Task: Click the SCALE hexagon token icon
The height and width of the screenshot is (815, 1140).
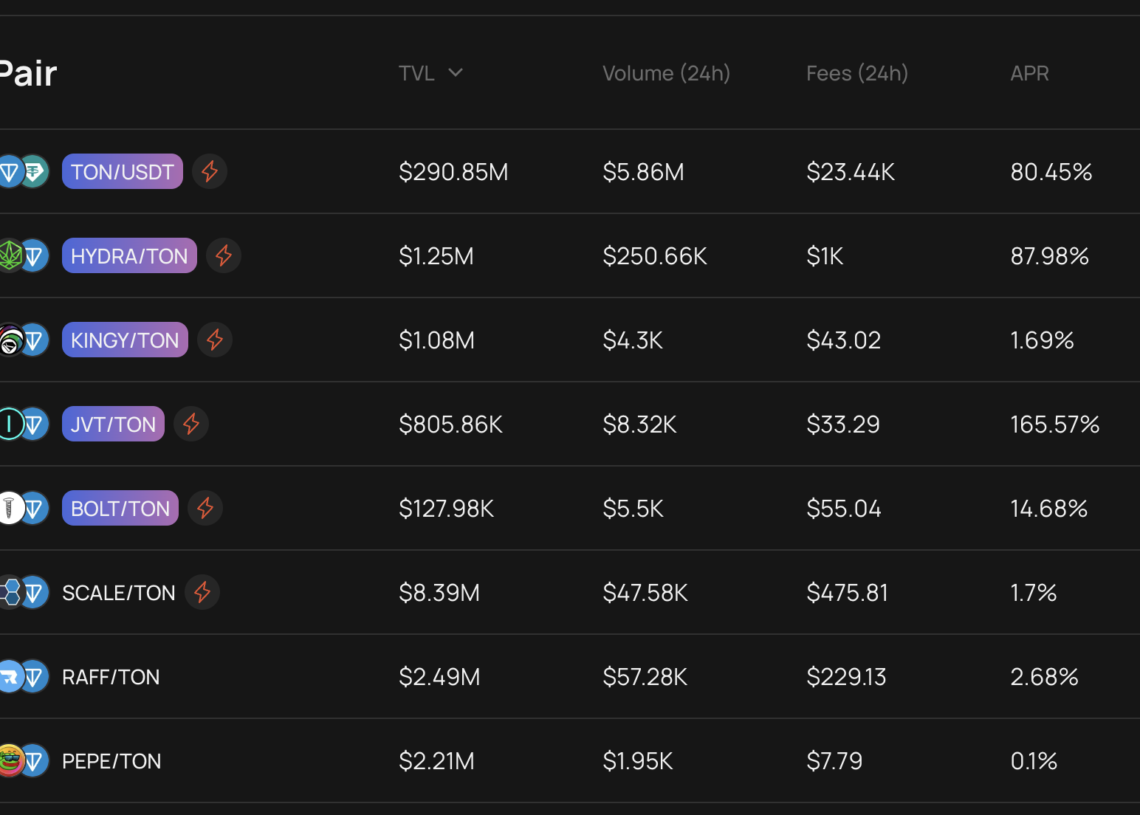Action: [x=12, y=592]
